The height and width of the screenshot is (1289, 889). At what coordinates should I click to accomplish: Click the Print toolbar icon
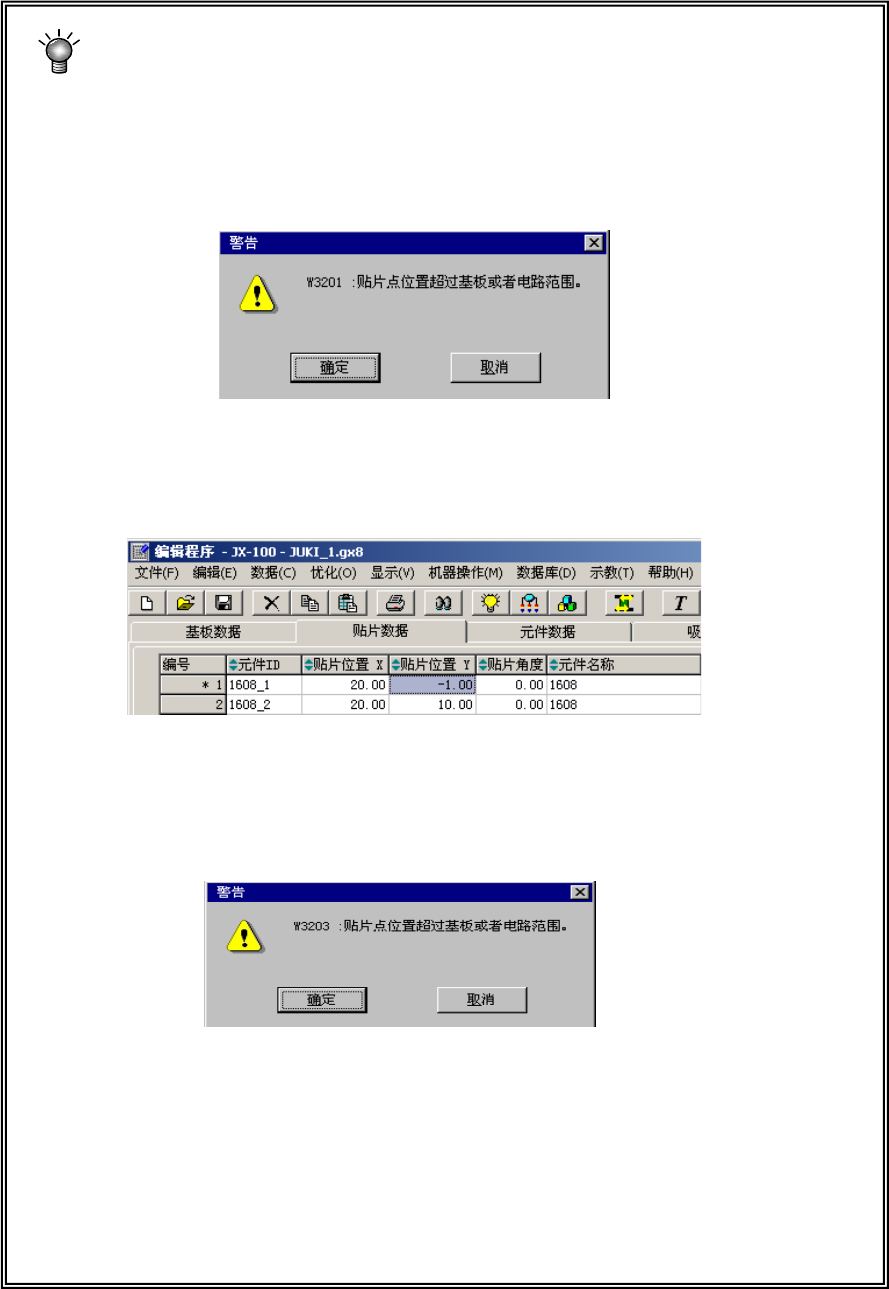click(395, 603)
